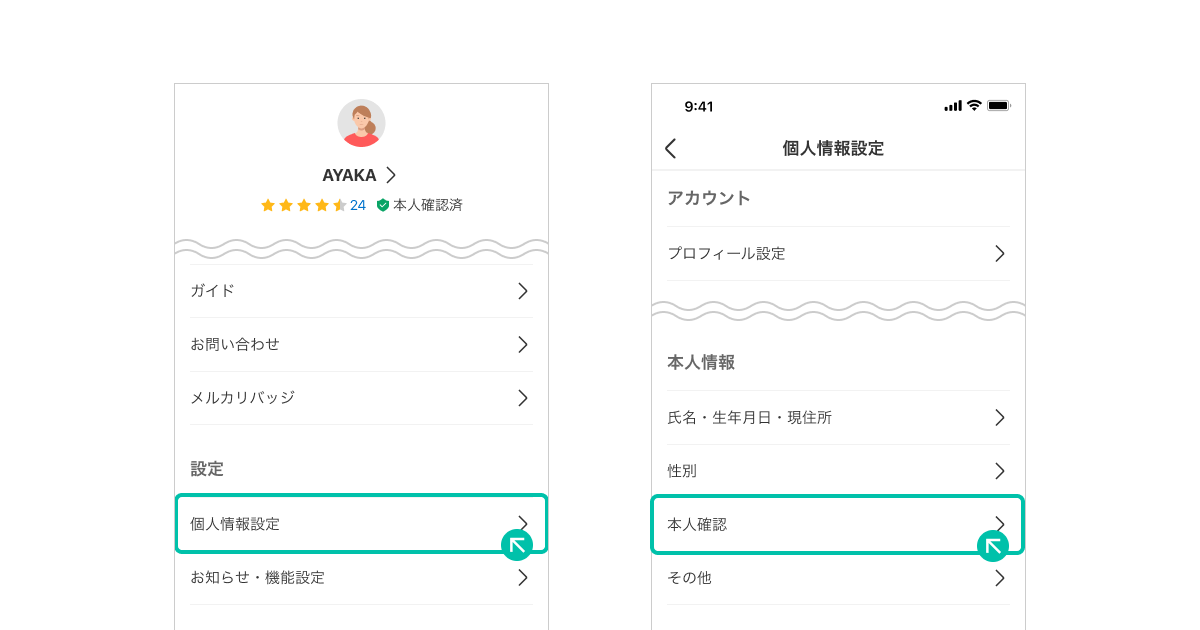Go back using the header back arrow
Viewport: 1200px width, 630px height.
tap(671, 148)
